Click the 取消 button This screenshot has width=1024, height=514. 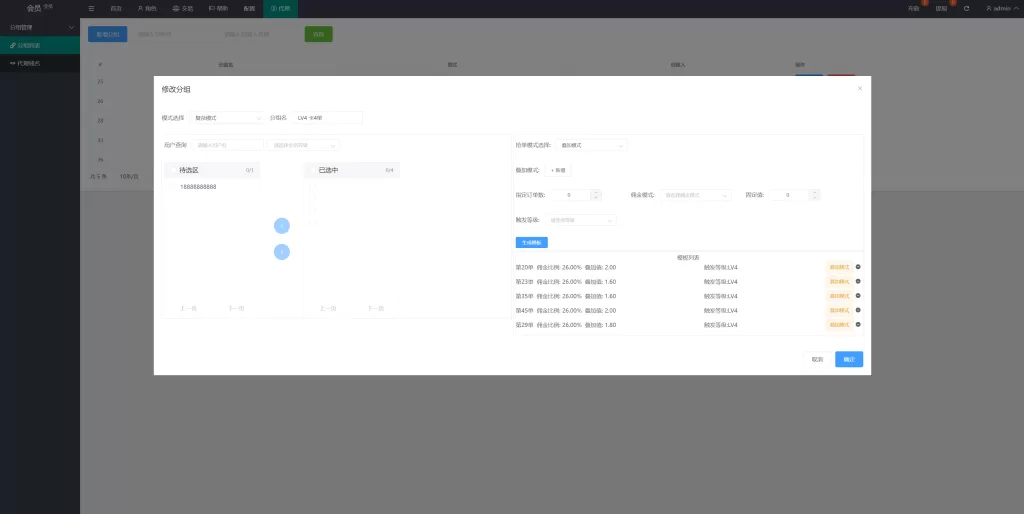[817, 359]
